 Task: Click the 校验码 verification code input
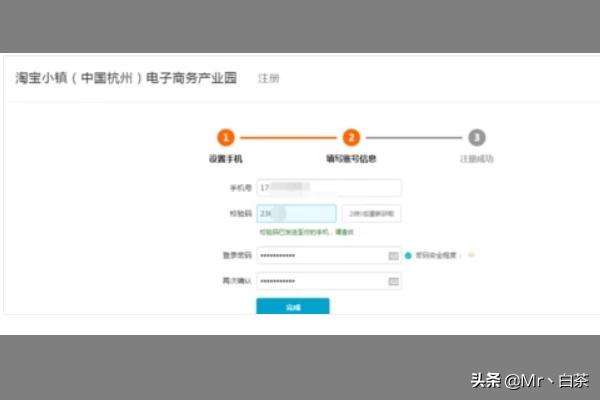coord(296,213)
